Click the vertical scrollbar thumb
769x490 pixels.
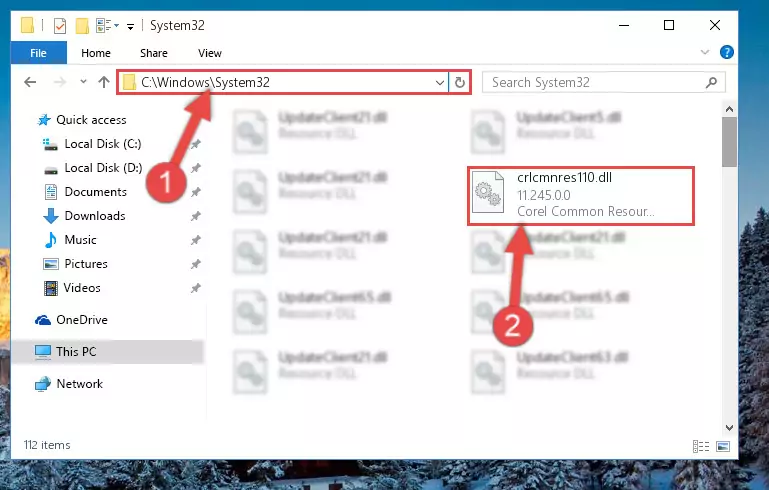[x=729, y=142]
